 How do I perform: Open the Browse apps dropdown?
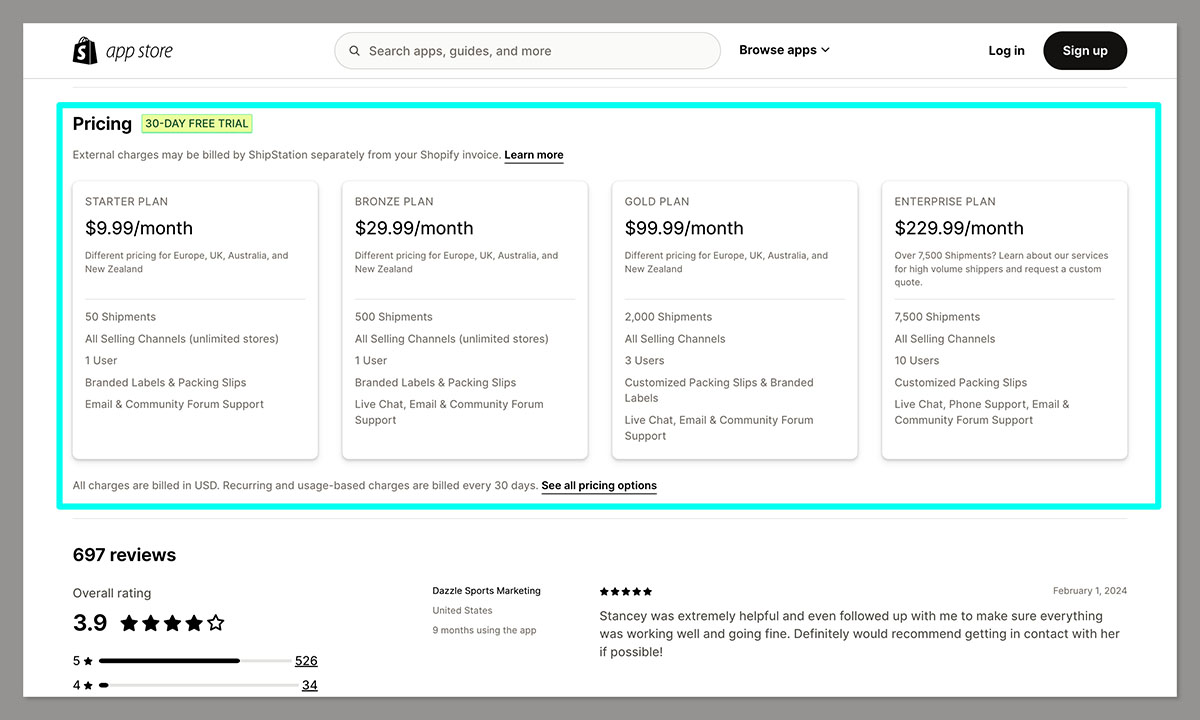(x=778, y=49)
